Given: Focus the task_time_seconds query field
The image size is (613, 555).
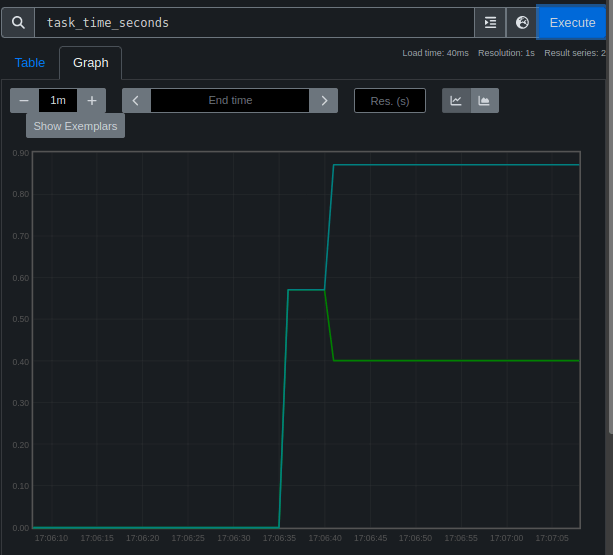Looking at the screenshot, I should 255,23.
